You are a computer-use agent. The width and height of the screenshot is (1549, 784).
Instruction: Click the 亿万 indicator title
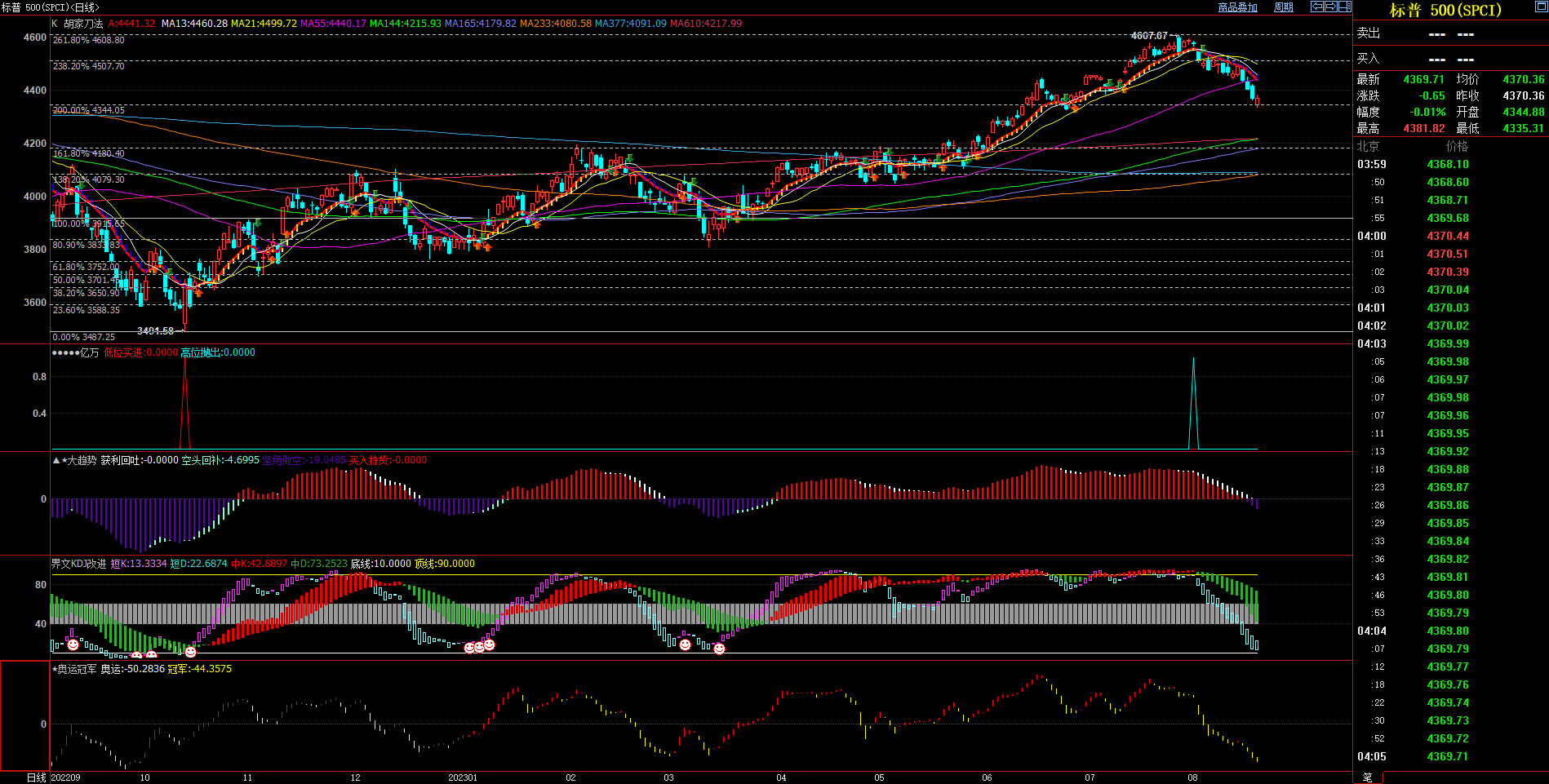tap(89, 352)
